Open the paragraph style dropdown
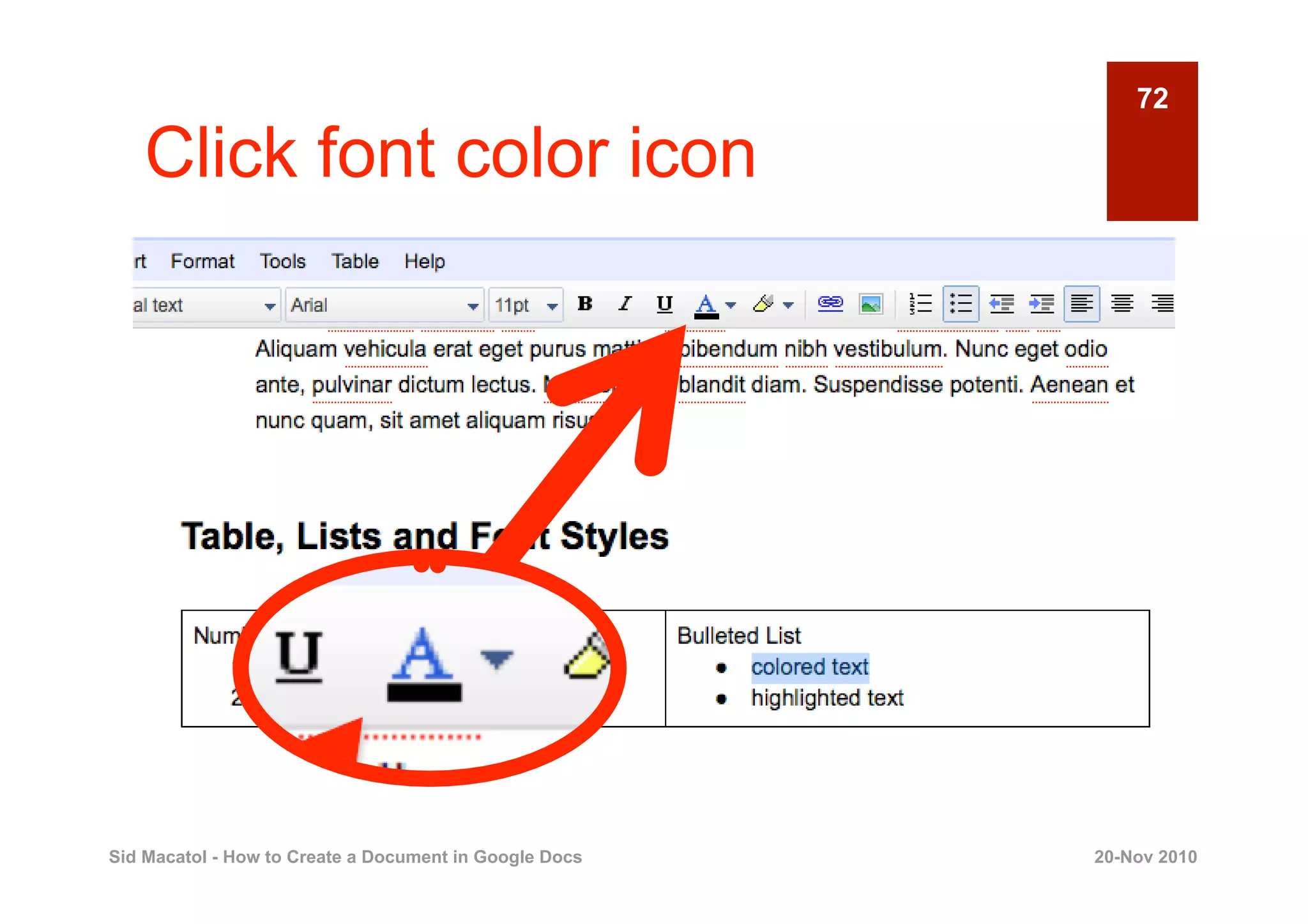1308x924 pixels. pyautogui.click(x=206, y=306)
